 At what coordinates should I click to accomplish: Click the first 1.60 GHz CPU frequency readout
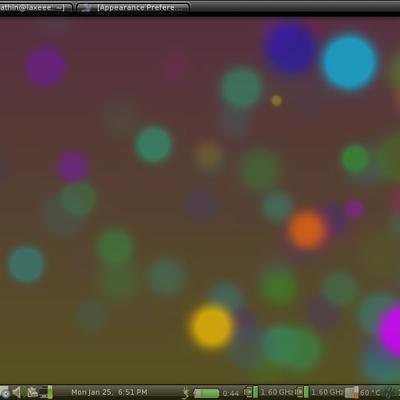[277, 392]
